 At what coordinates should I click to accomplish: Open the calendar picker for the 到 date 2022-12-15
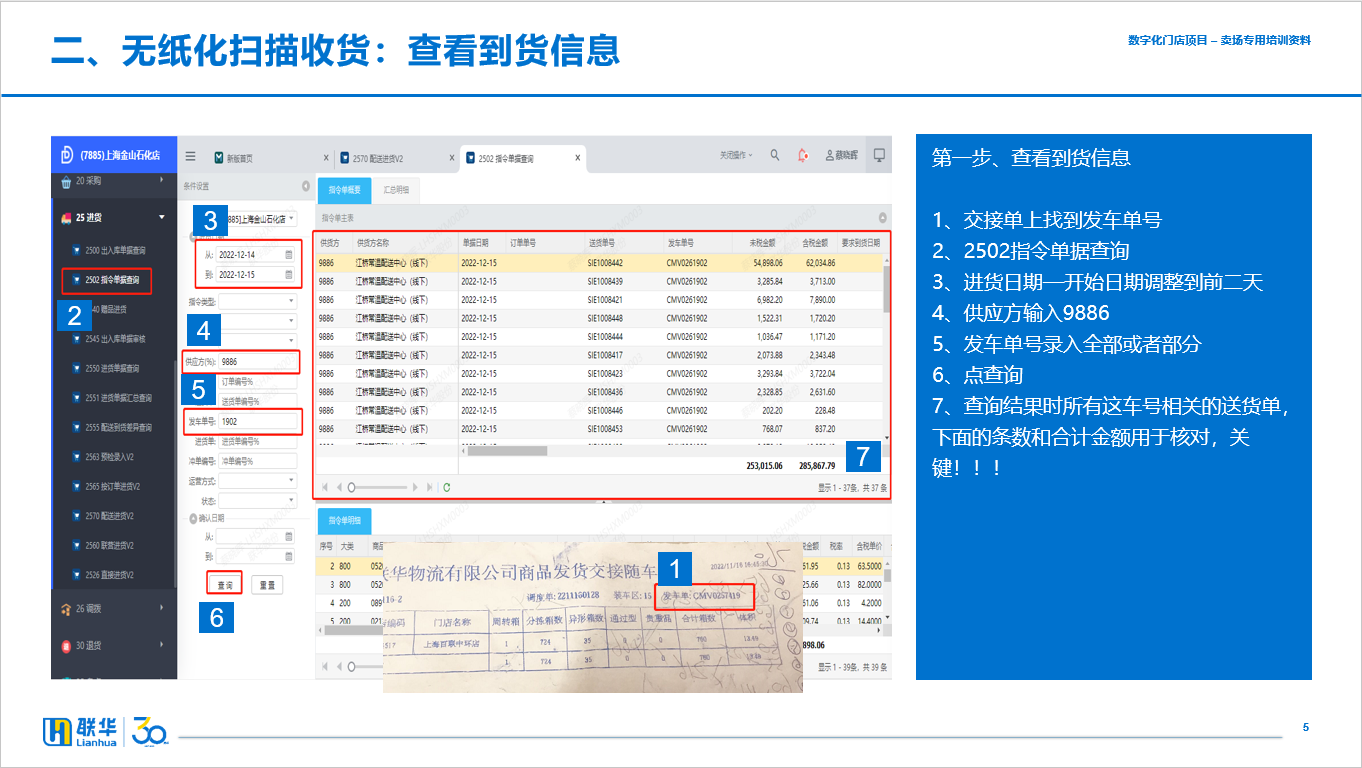(x=289, y=274)
